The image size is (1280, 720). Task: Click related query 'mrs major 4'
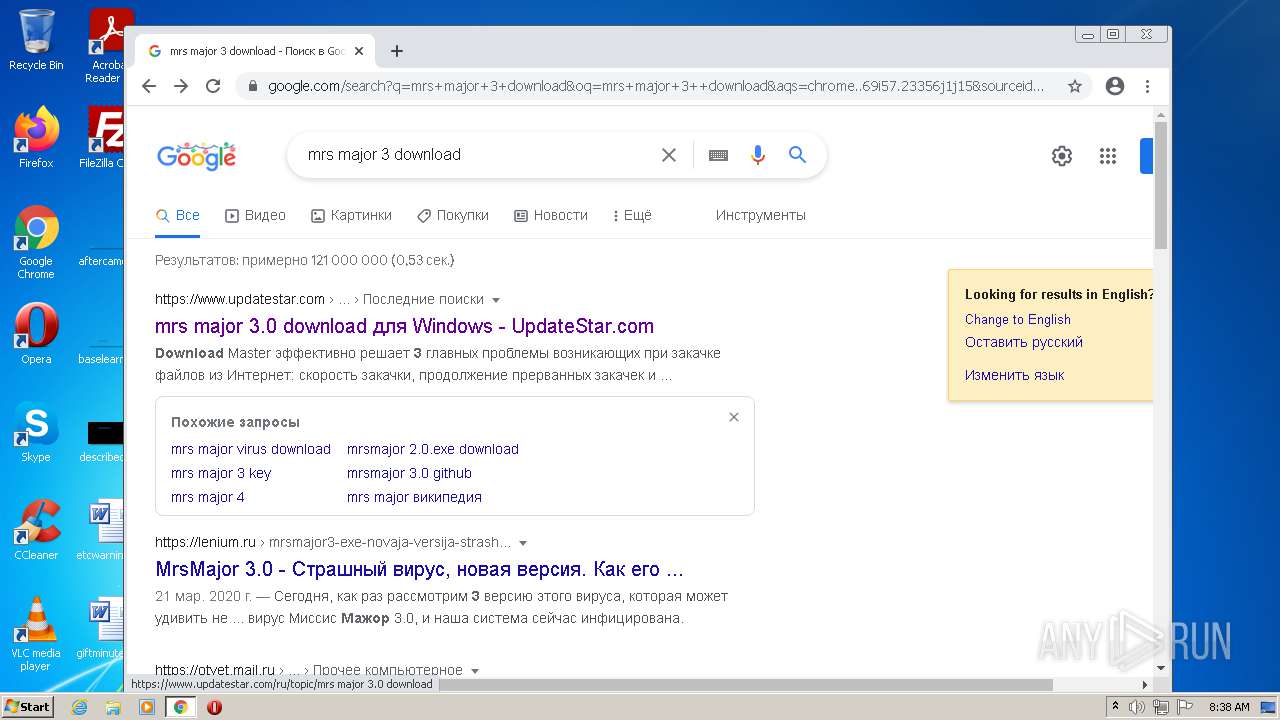(x=208, y=497)
